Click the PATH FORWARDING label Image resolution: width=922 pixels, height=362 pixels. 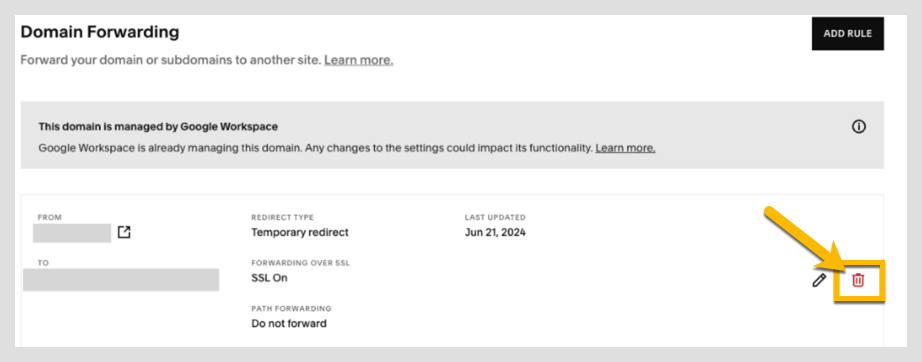(291, 309)
